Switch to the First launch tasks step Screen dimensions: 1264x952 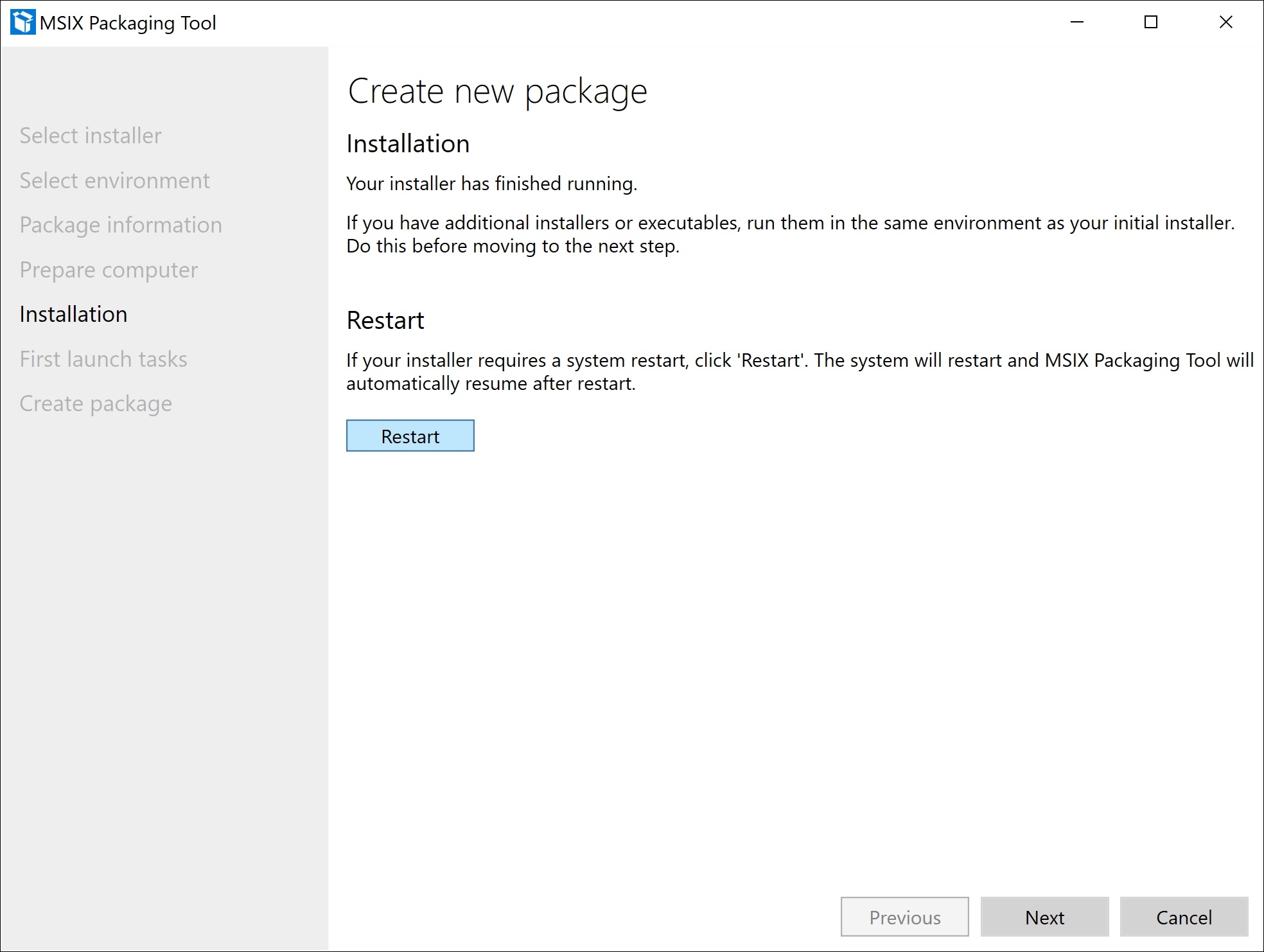pyautogui.click(x=103, y=359)
